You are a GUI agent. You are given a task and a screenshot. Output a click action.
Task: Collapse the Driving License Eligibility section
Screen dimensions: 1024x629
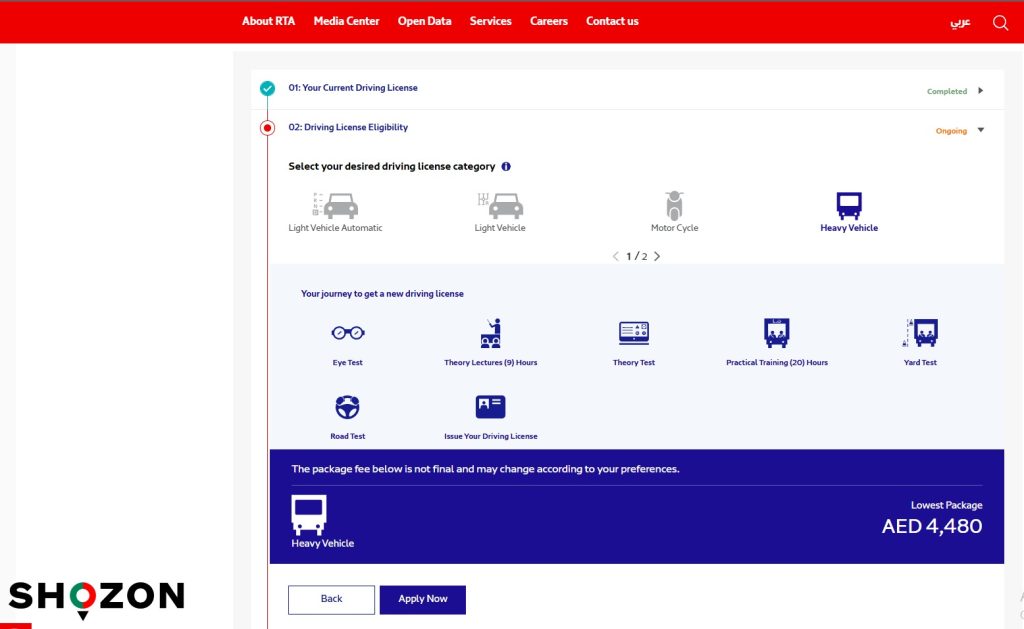979,130
